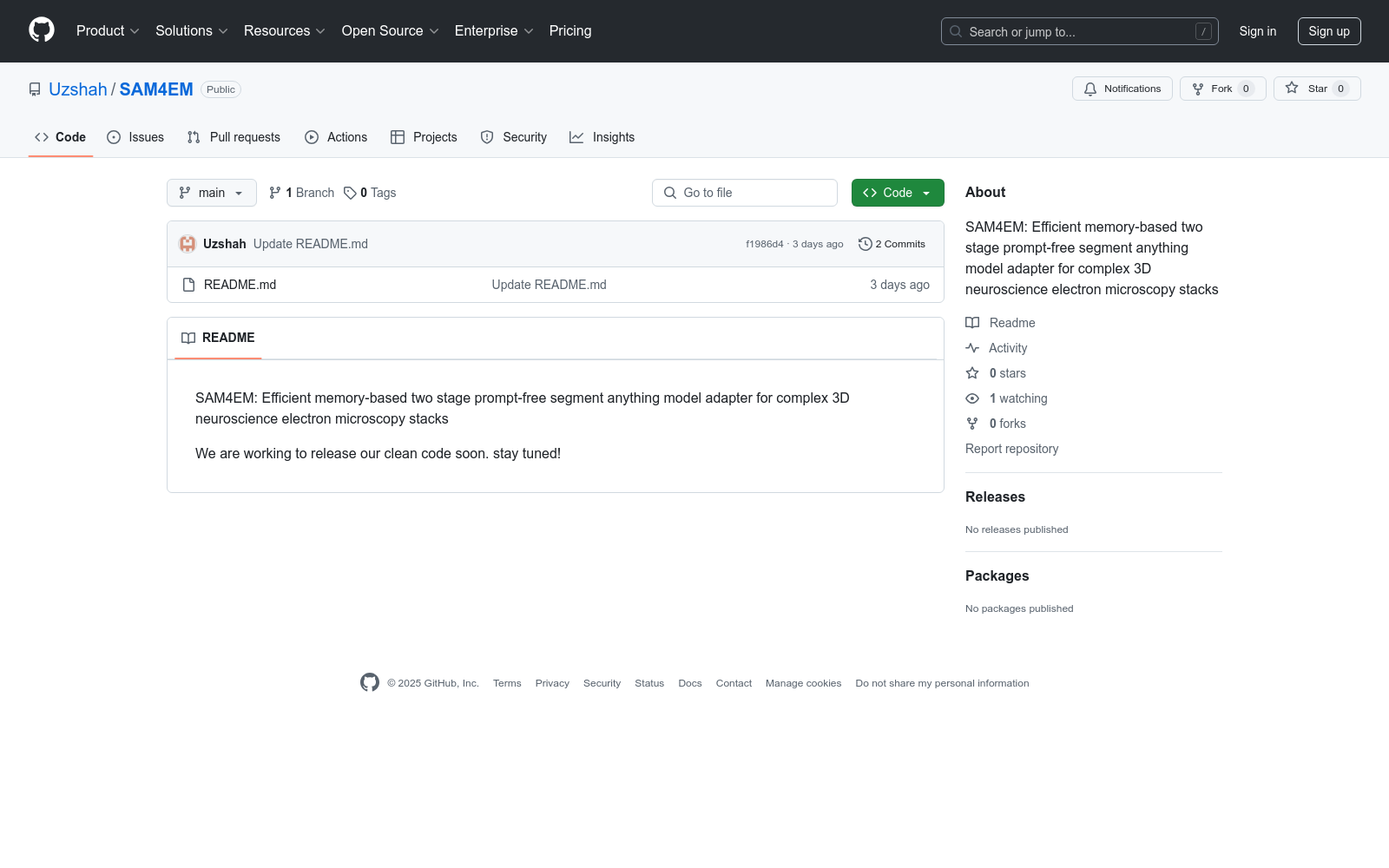Open the Activity link in About
Viewport: 1389px width, 868px height.
pyautogui.click(x=997, y=348)
